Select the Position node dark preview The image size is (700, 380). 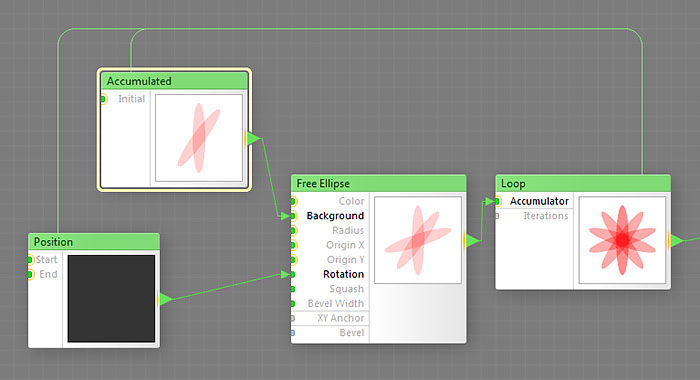click(x=111, y=299)
